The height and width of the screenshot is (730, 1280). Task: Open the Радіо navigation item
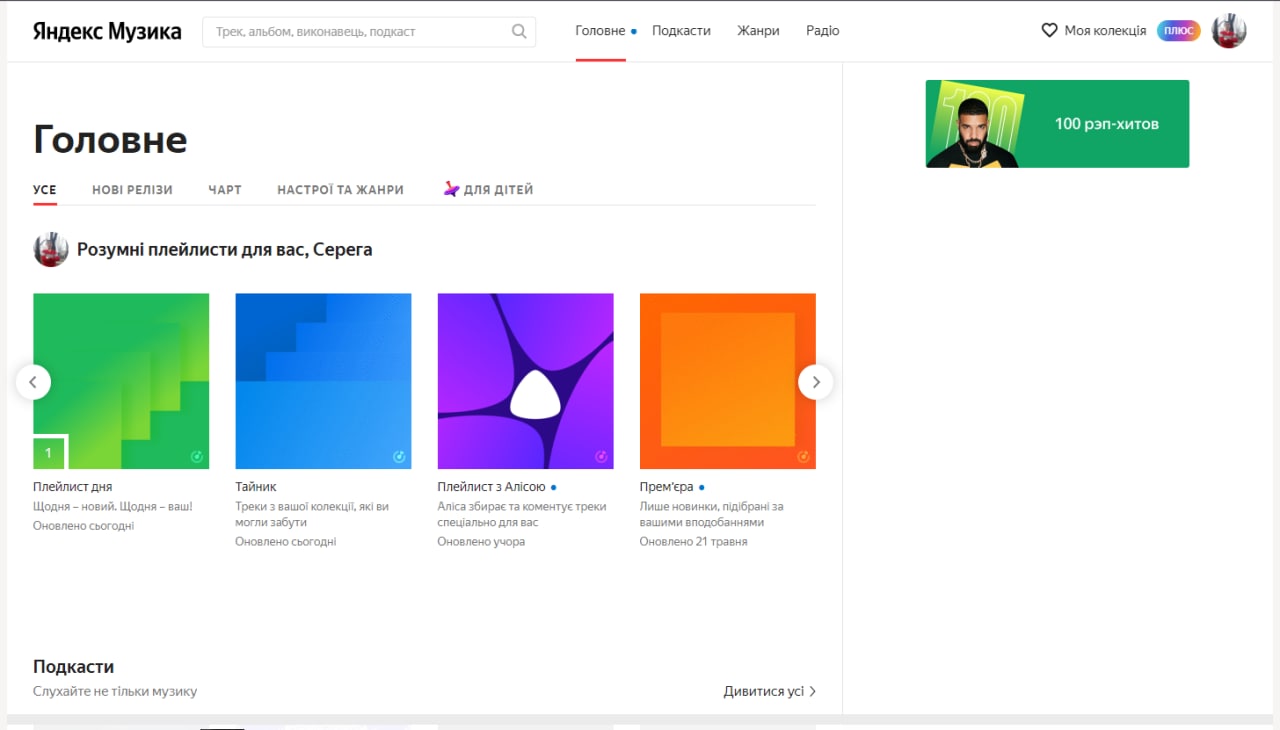click(x=823, y=31)
